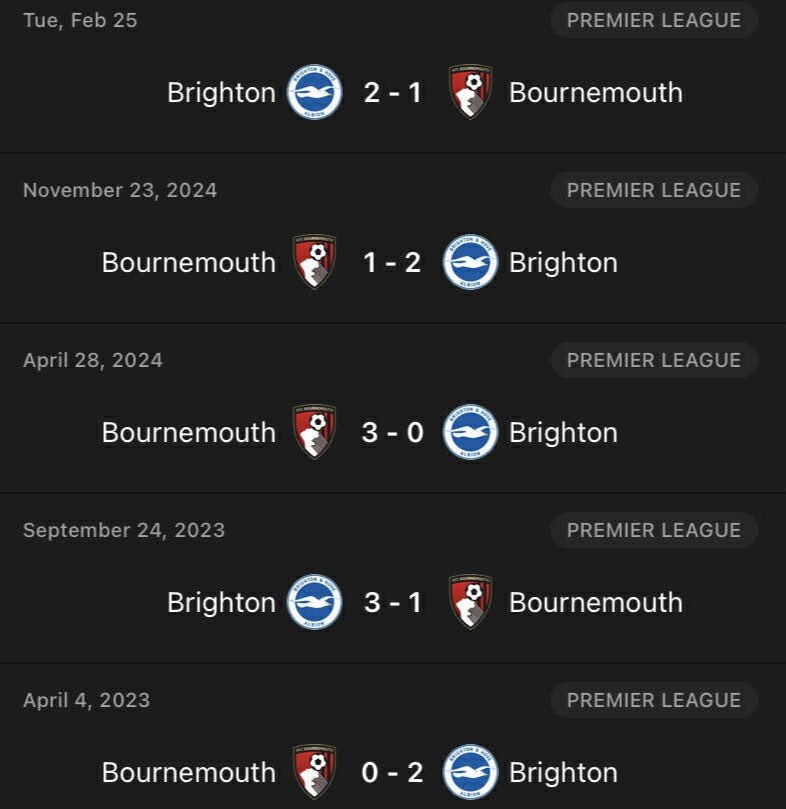This screenshot has width=786, height=809.
Task: Click Premier League badge for Feb 25 match
Action: pyautogui.click(x=654, y=20)
